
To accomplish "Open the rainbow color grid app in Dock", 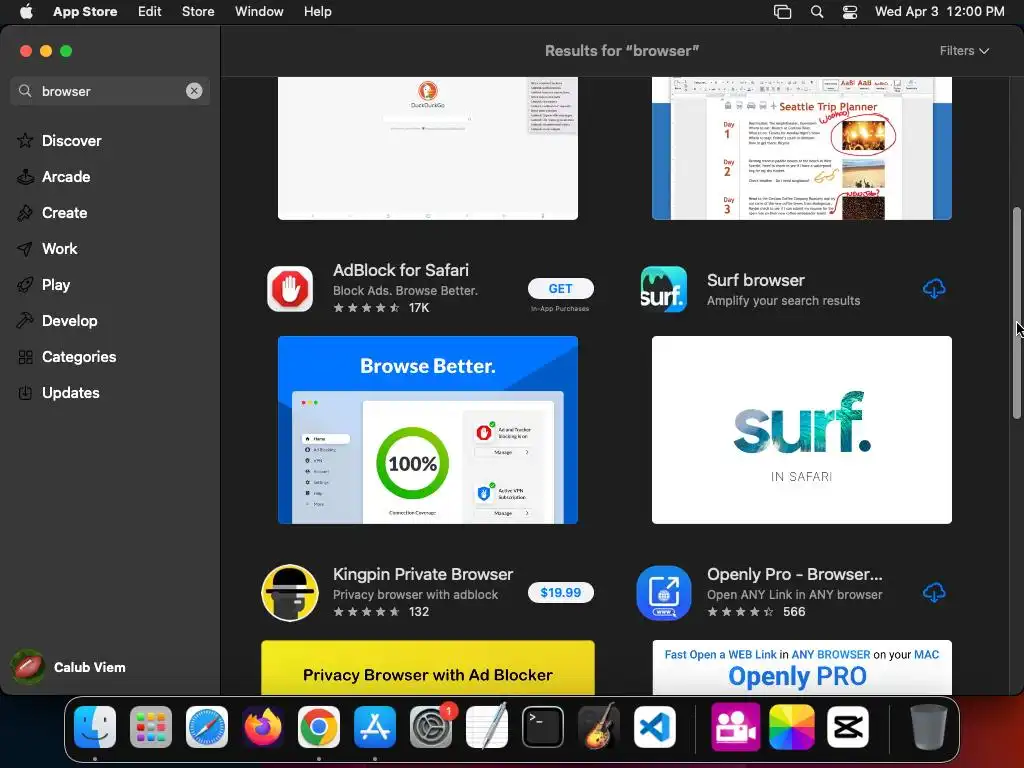I will coord(792,727).
